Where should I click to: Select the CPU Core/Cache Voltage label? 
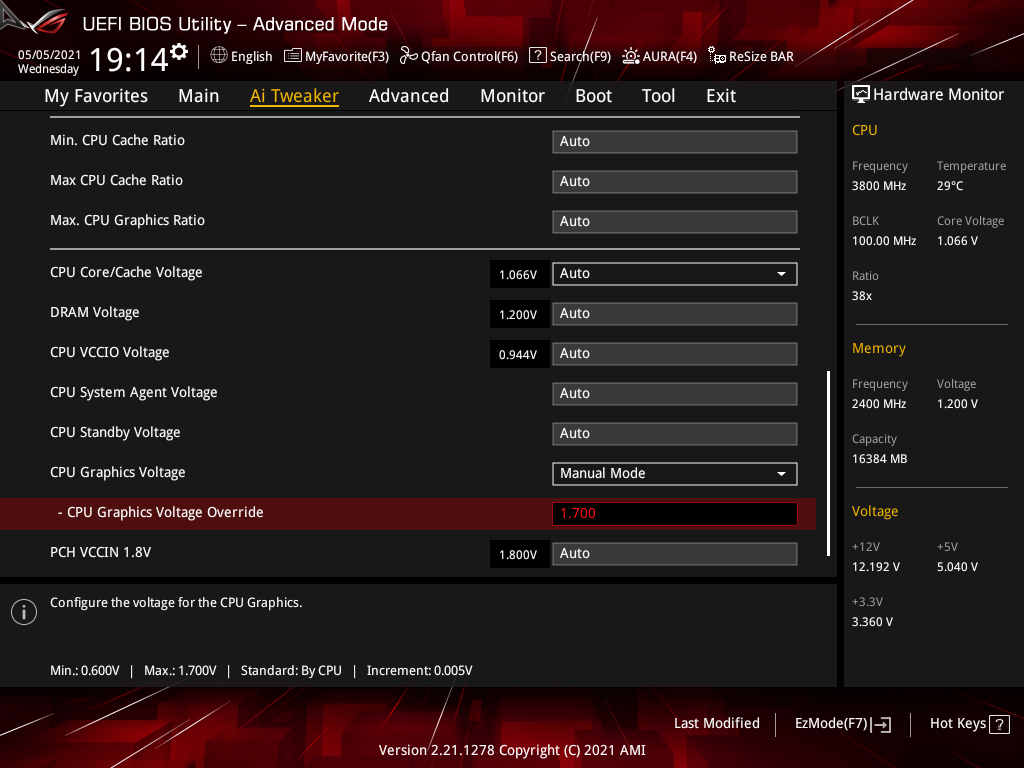tap(126, 272)
